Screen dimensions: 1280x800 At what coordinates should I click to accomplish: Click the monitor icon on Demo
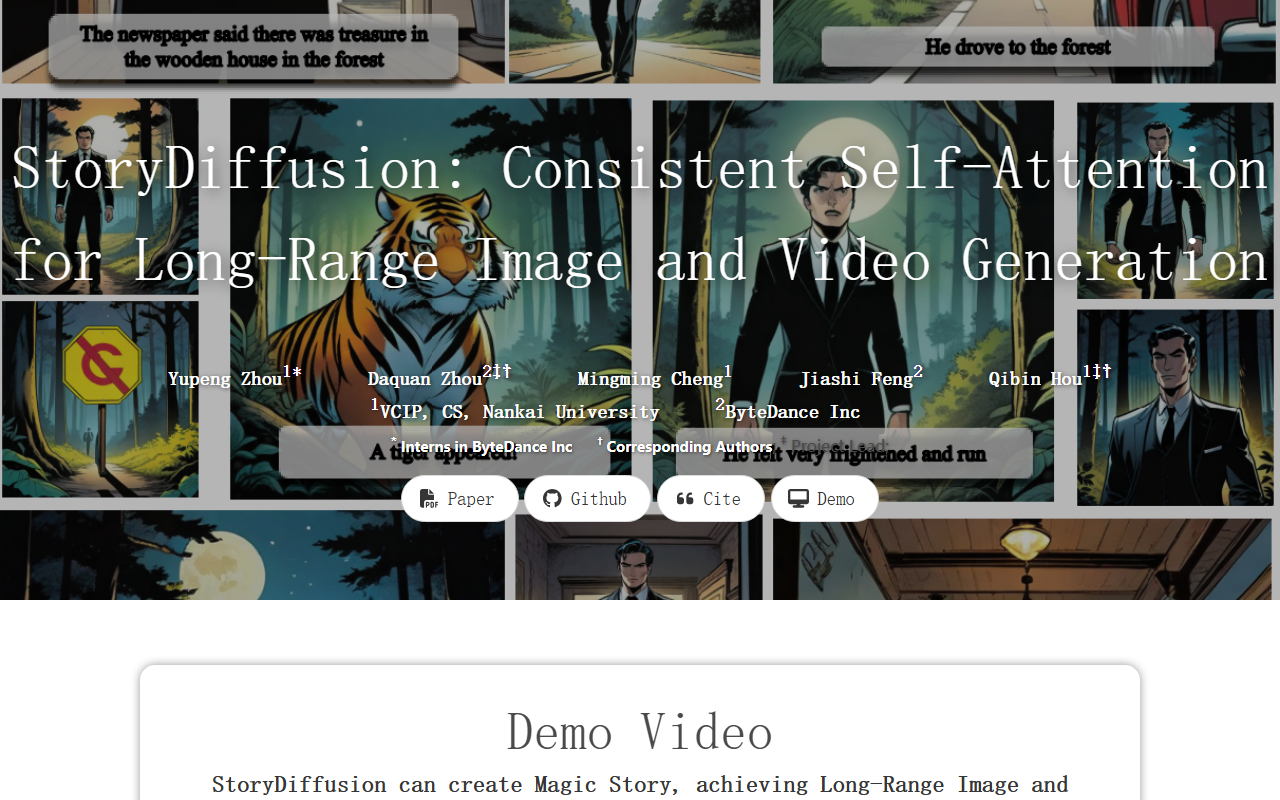tap(798, 499)
